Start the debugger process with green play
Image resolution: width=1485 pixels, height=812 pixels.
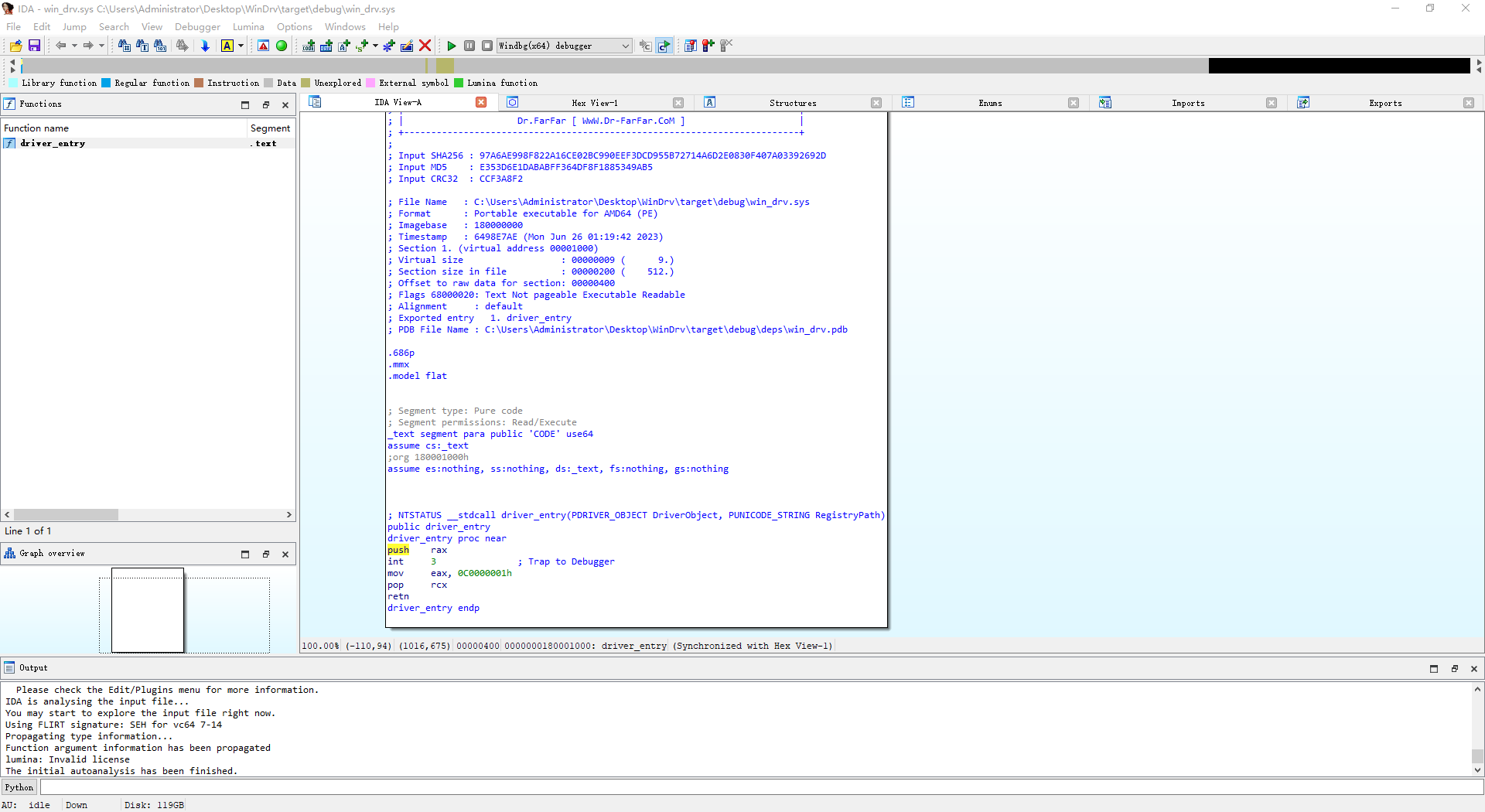click(452, 46)
